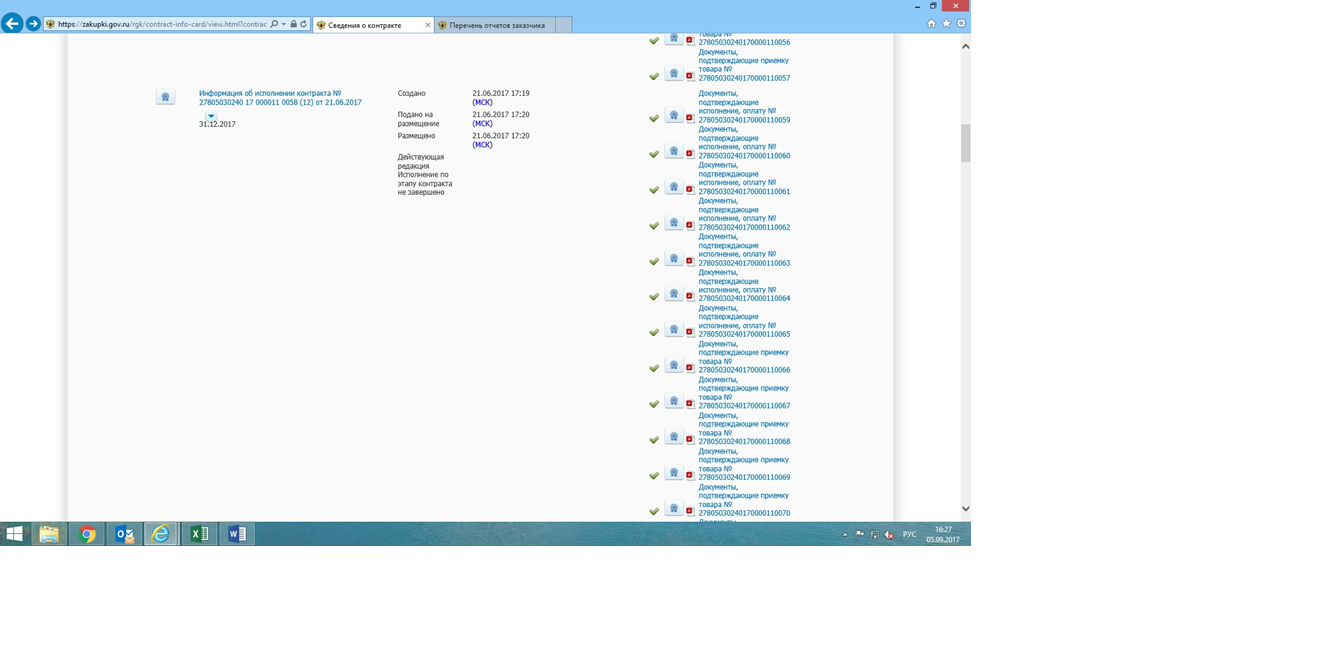Open the Favorites star icon
This screenshot has width=1336, height=668.
click(x=946, y=23)
